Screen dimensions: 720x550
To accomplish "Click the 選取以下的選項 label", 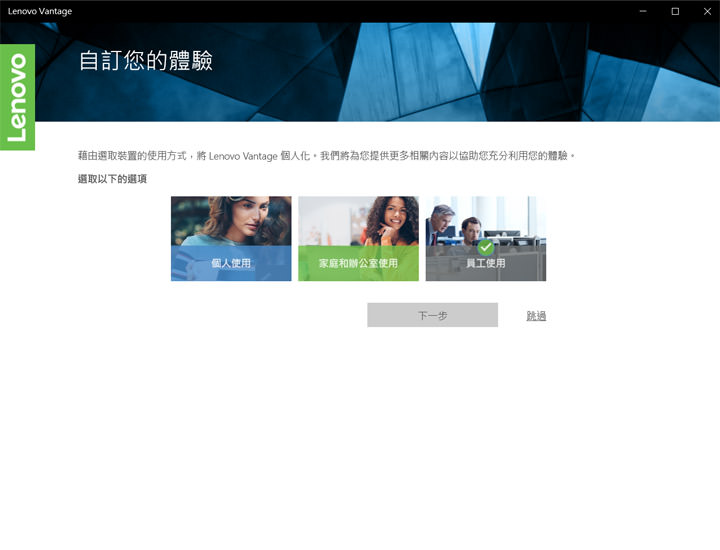I will click(x=112, y=179).
